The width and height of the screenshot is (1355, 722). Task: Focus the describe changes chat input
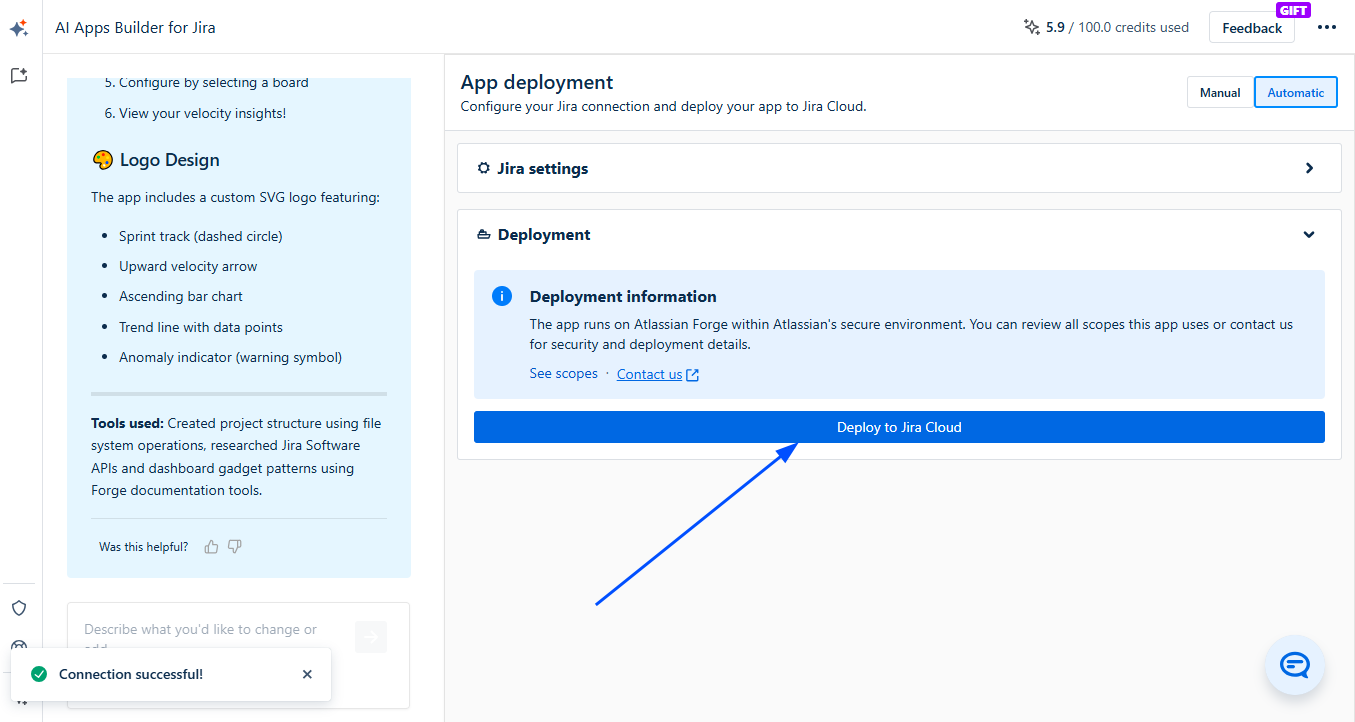(210, 630)
